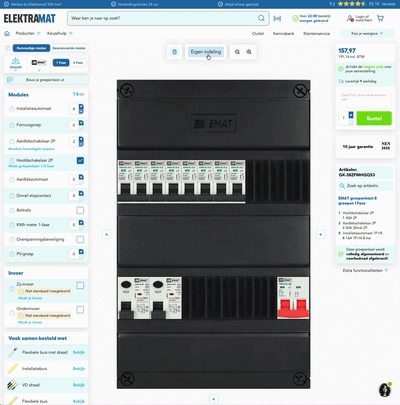Click plus icon left of the cabinet
This screenshot has width=400, height=405.
point(107,235)
